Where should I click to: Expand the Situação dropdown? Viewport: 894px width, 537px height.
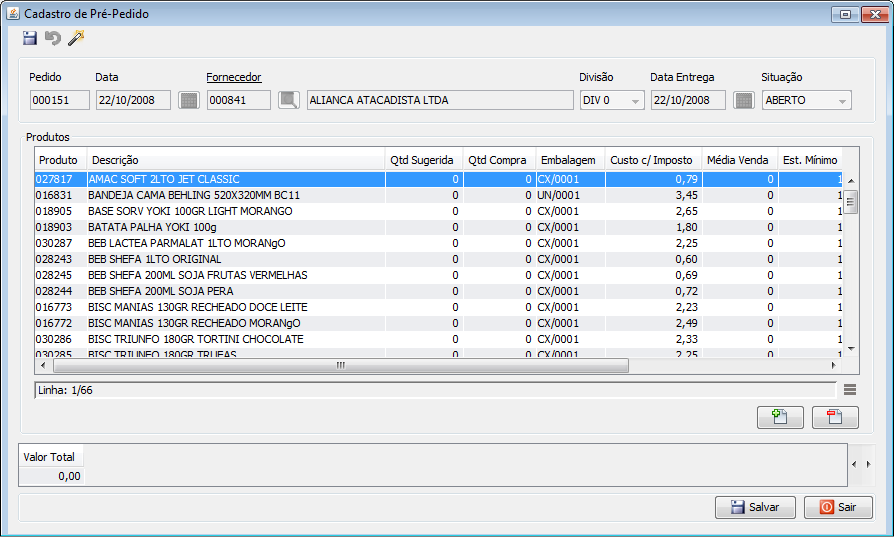842,101
